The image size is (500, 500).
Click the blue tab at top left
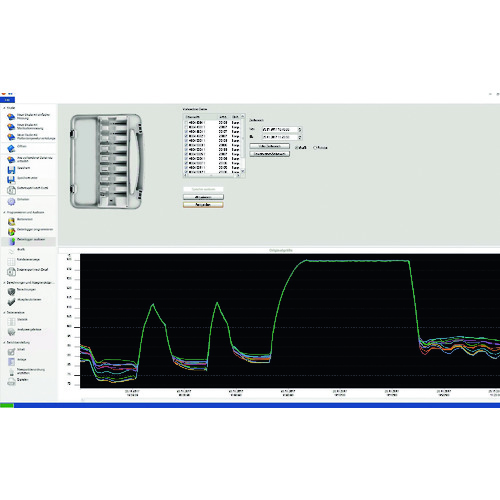click(7, 100)
